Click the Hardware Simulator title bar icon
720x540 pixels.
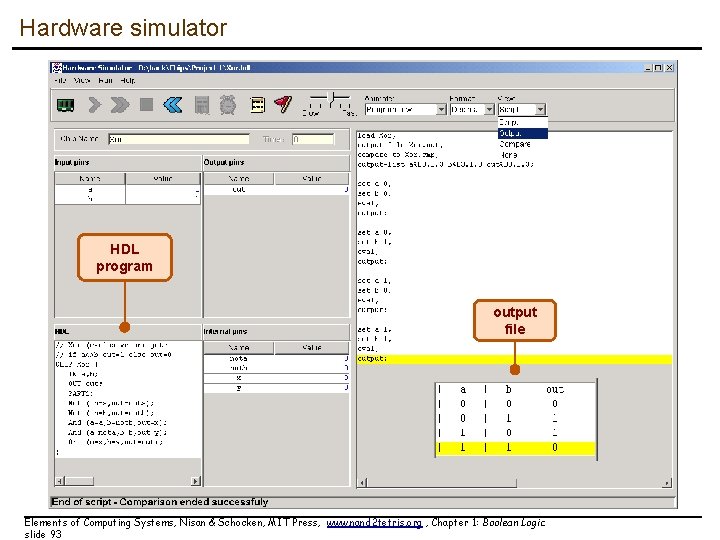(x=56, y=68)
